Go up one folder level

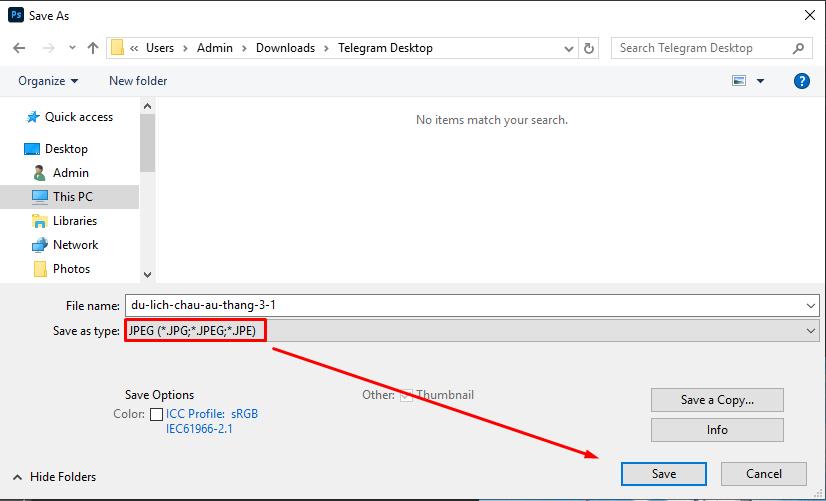(x=93, y=48)
